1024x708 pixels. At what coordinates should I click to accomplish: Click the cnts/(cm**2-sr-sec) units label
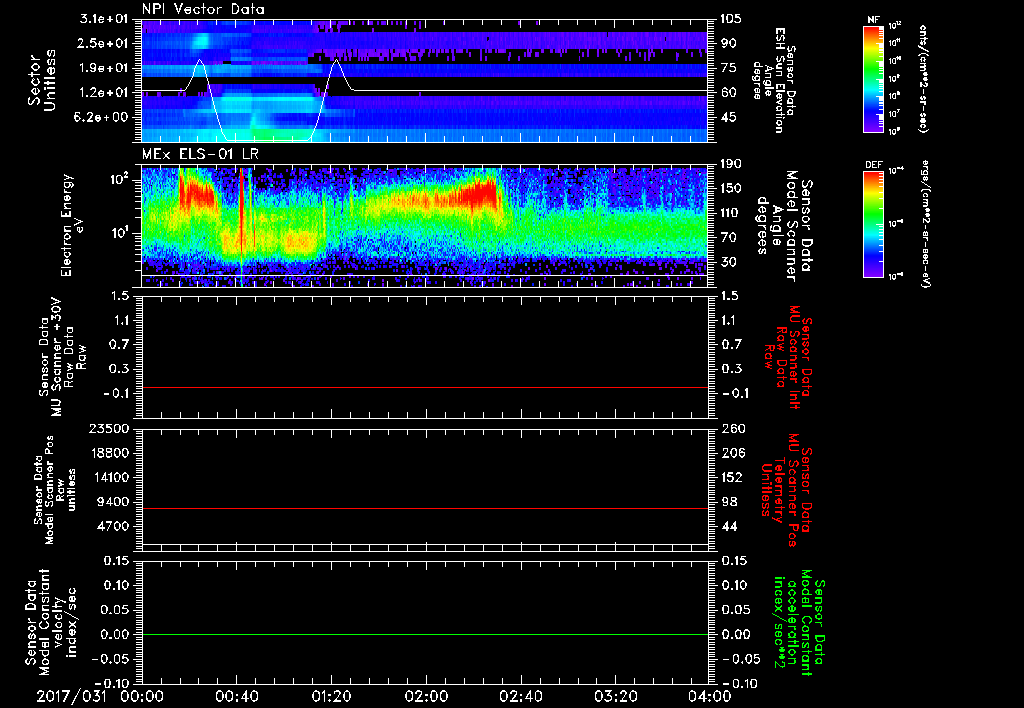click(x=923, y=79)
